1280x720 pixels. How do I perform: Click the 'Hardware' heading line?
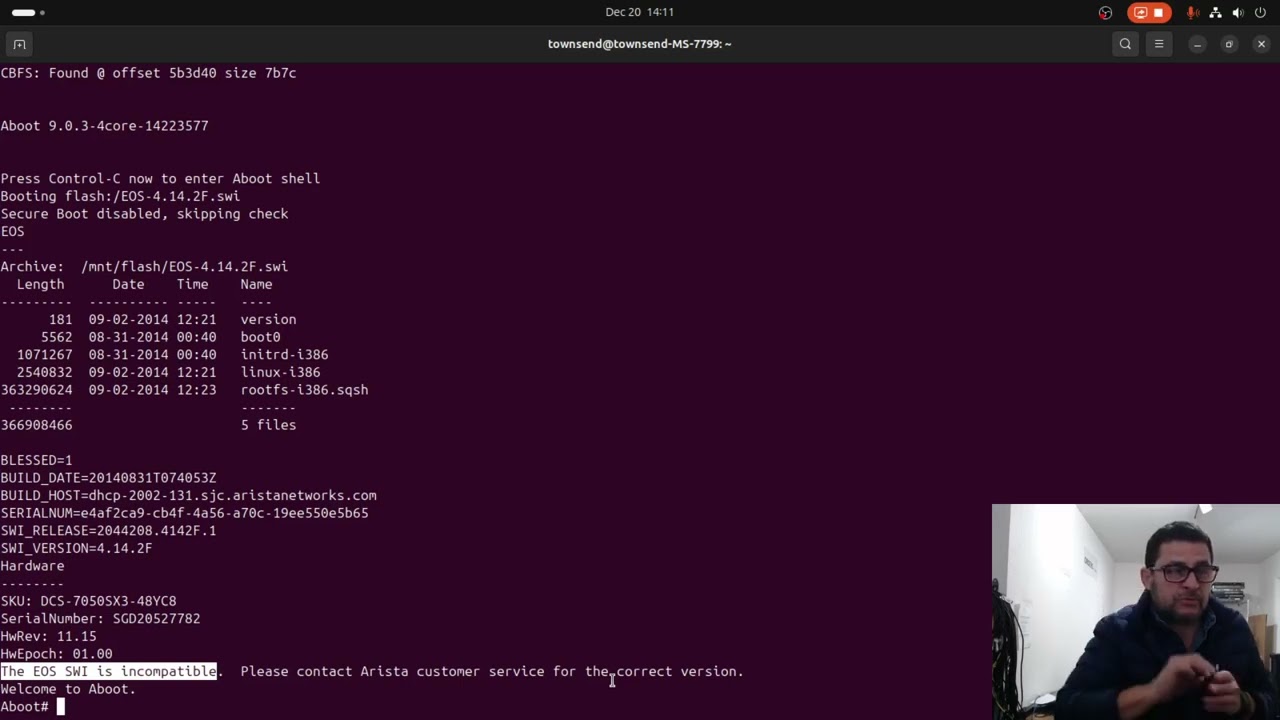point(32,566)
